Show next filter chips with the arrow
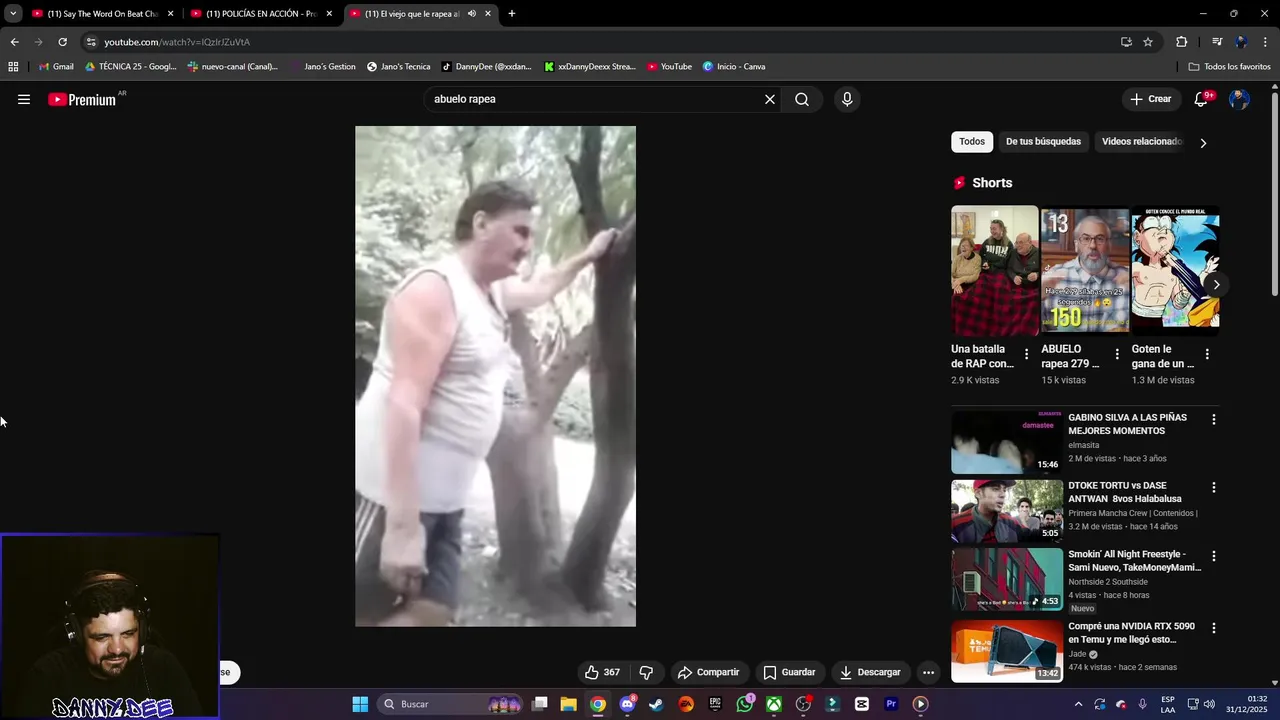 (x=1203, y=143)
